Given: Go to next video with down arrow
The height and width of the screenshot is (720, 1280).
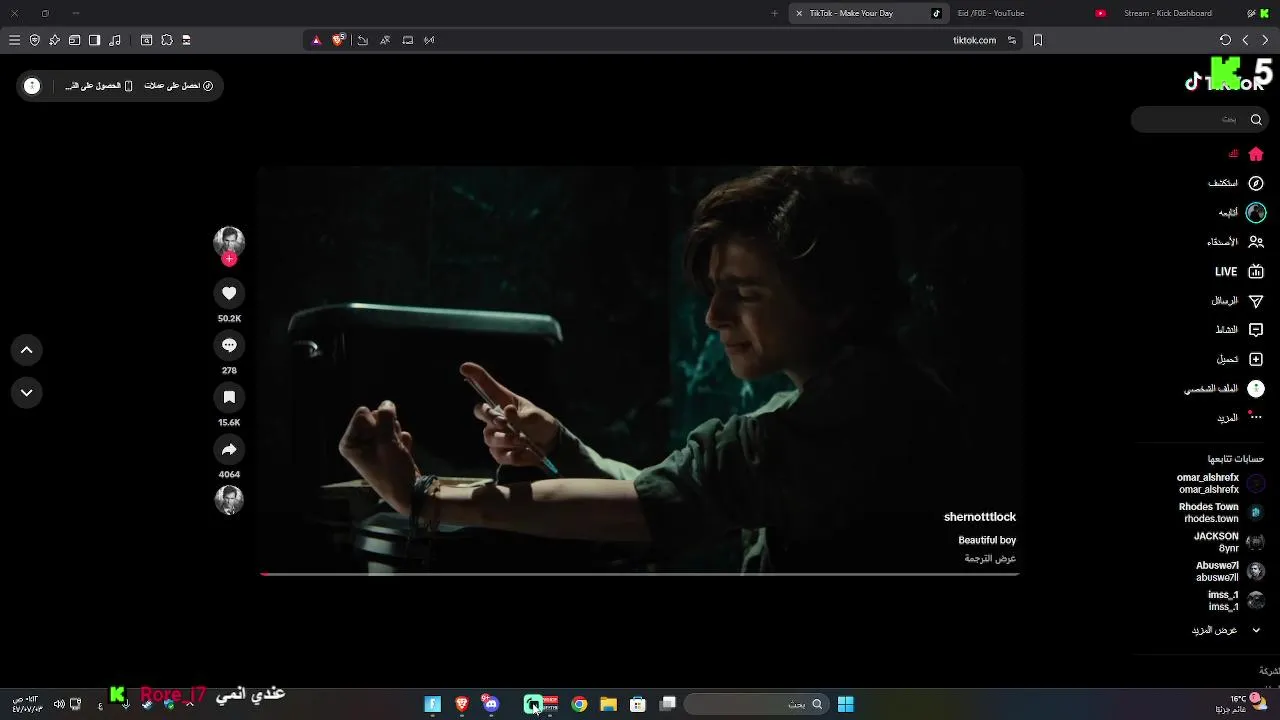Looking at the screenshot, I should pyautogui.click(x=27, y=393).
